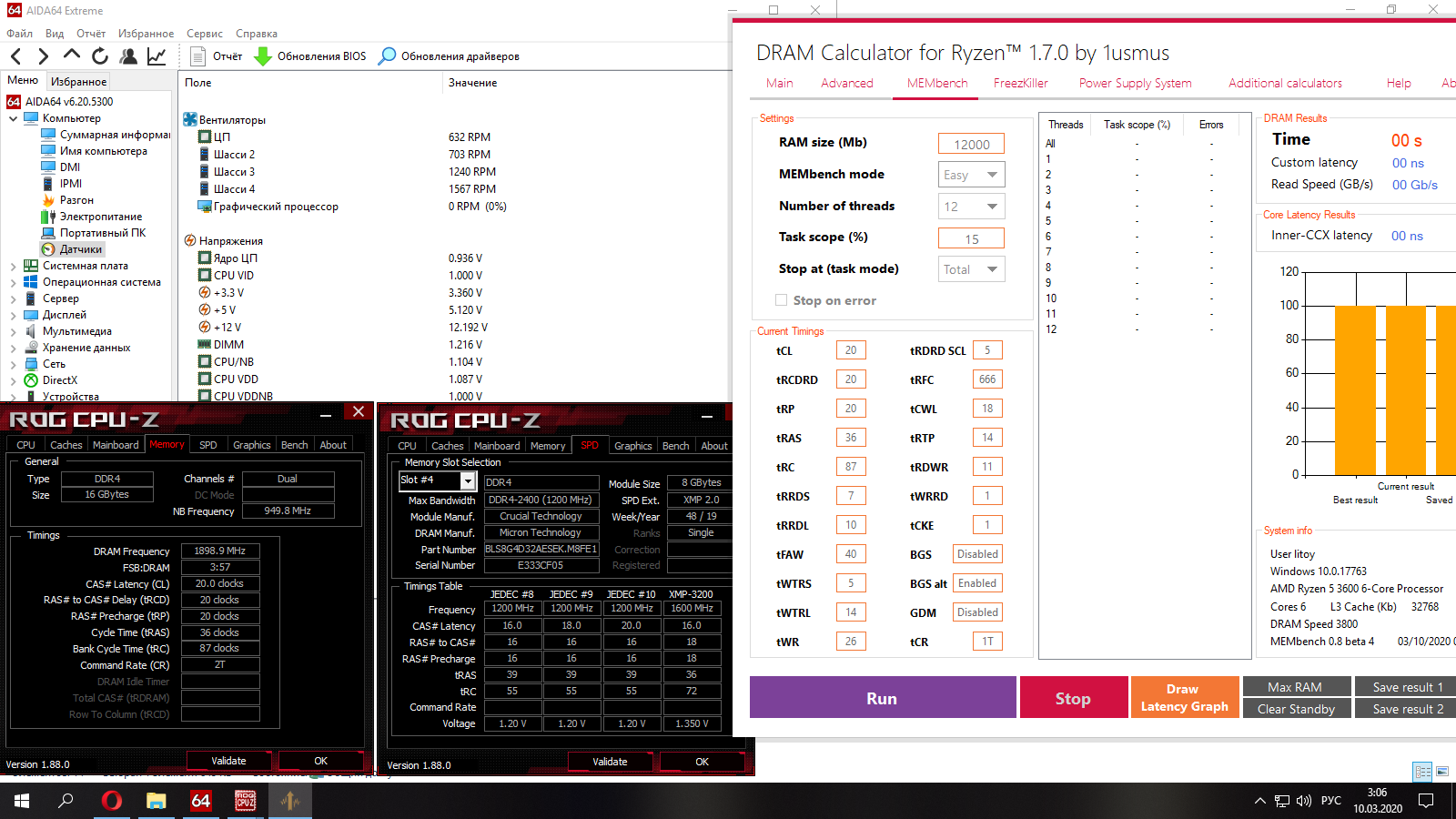Open the Graphics tab in right CPU-Z window
1456x819 pixels.
[633, 446]
